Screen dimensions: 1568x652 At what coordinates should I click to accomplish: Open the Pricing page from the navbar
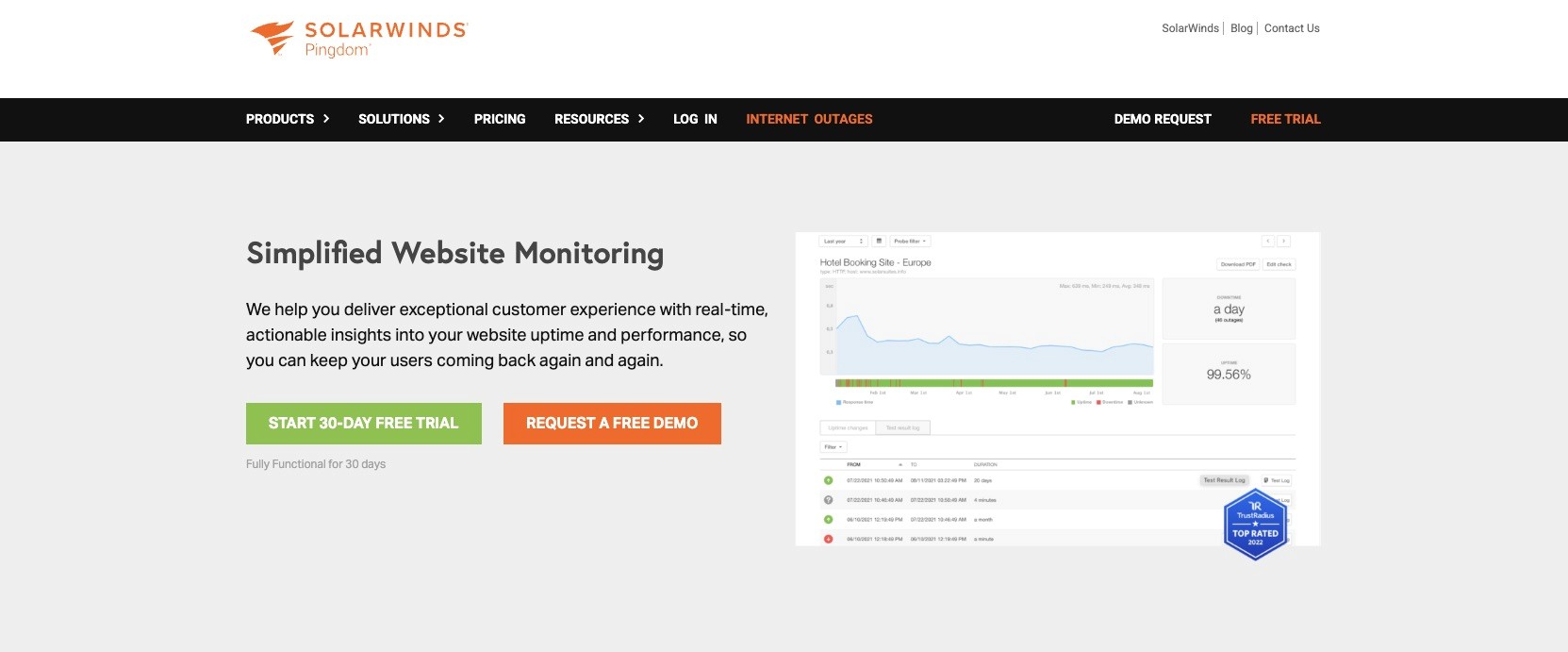pos(500,119)
